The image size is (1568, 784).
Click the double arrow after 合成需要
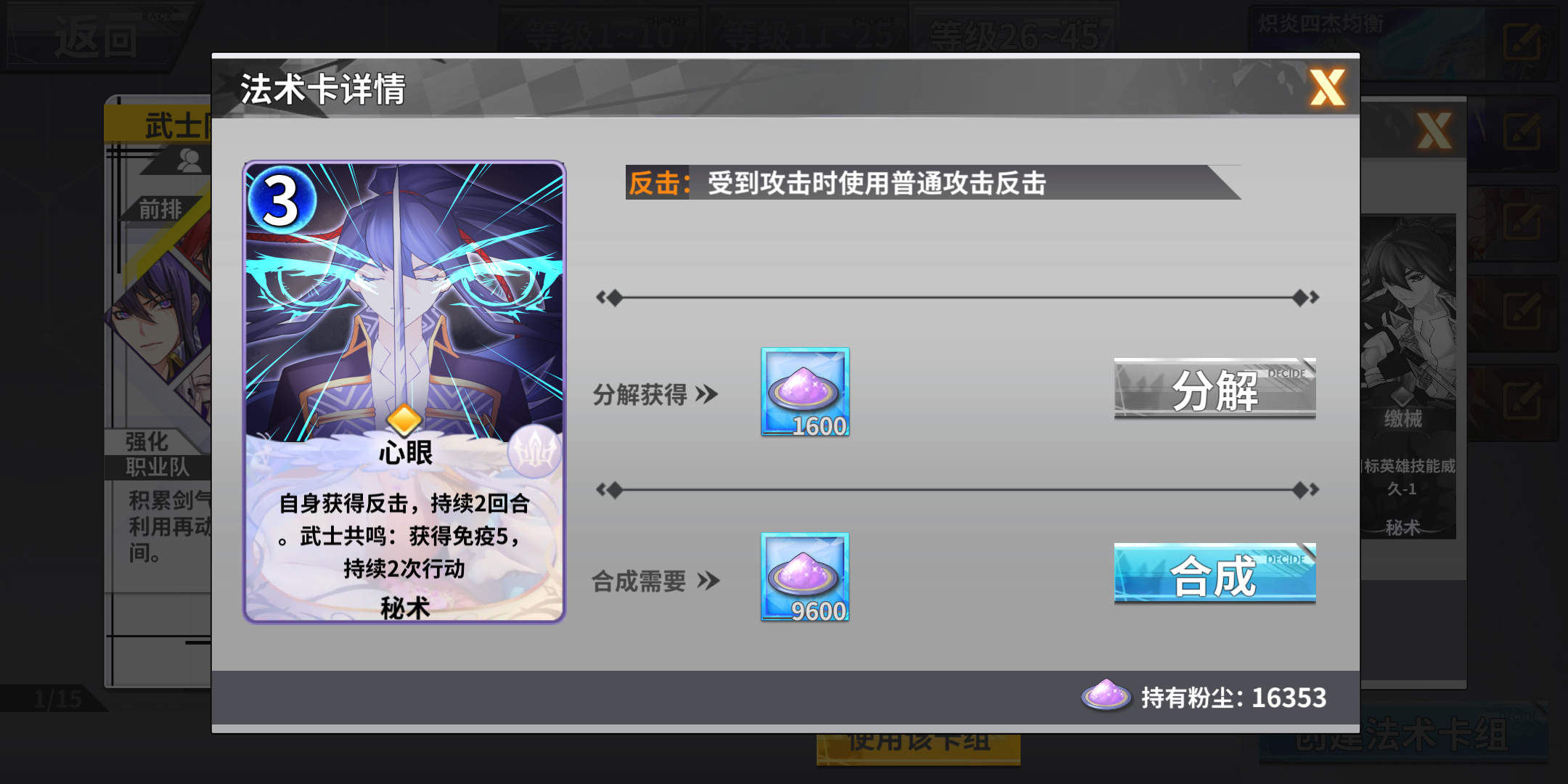(x=708, y=581)
